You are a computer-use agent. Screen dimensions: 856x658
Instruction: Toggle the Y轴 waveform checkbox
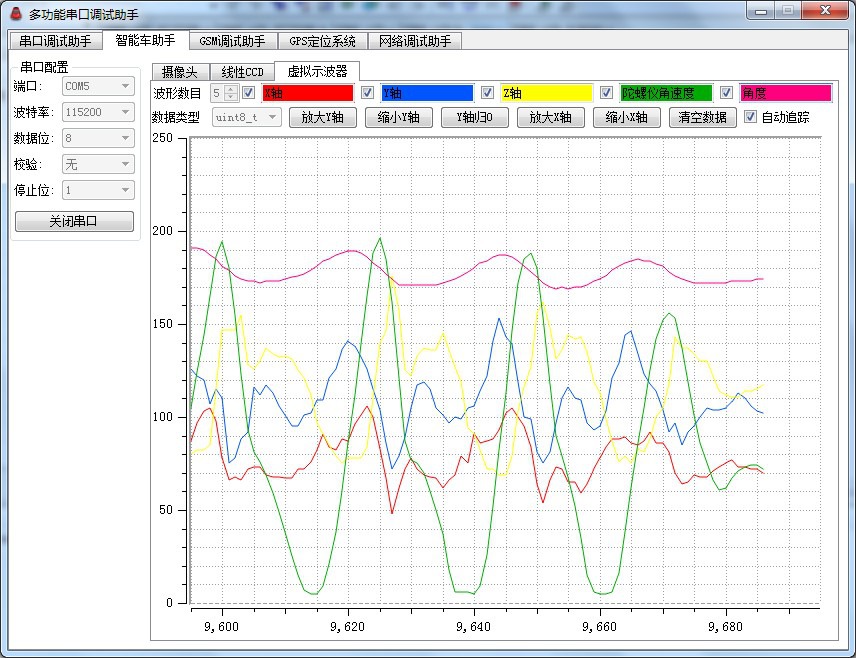pyautogui.click(x=368, y=93)
